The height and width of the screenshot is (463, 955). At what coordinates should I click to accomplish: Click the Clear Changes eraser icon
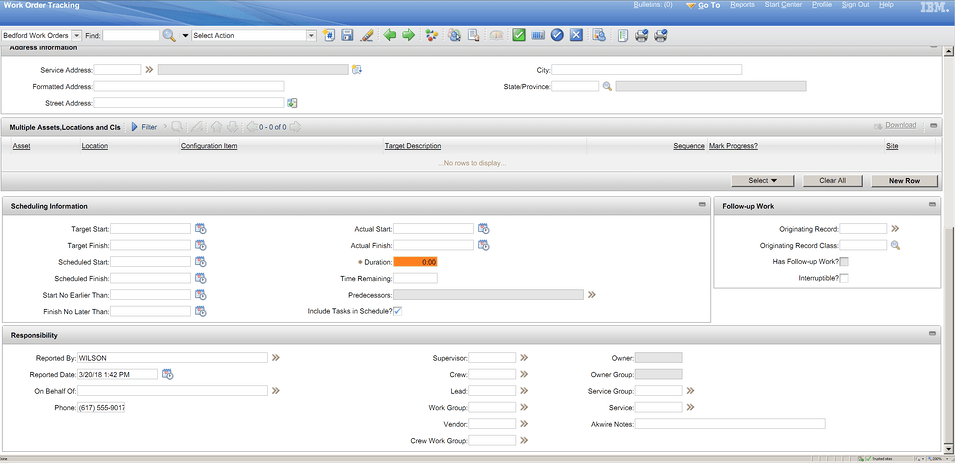(x=366, y=35)
